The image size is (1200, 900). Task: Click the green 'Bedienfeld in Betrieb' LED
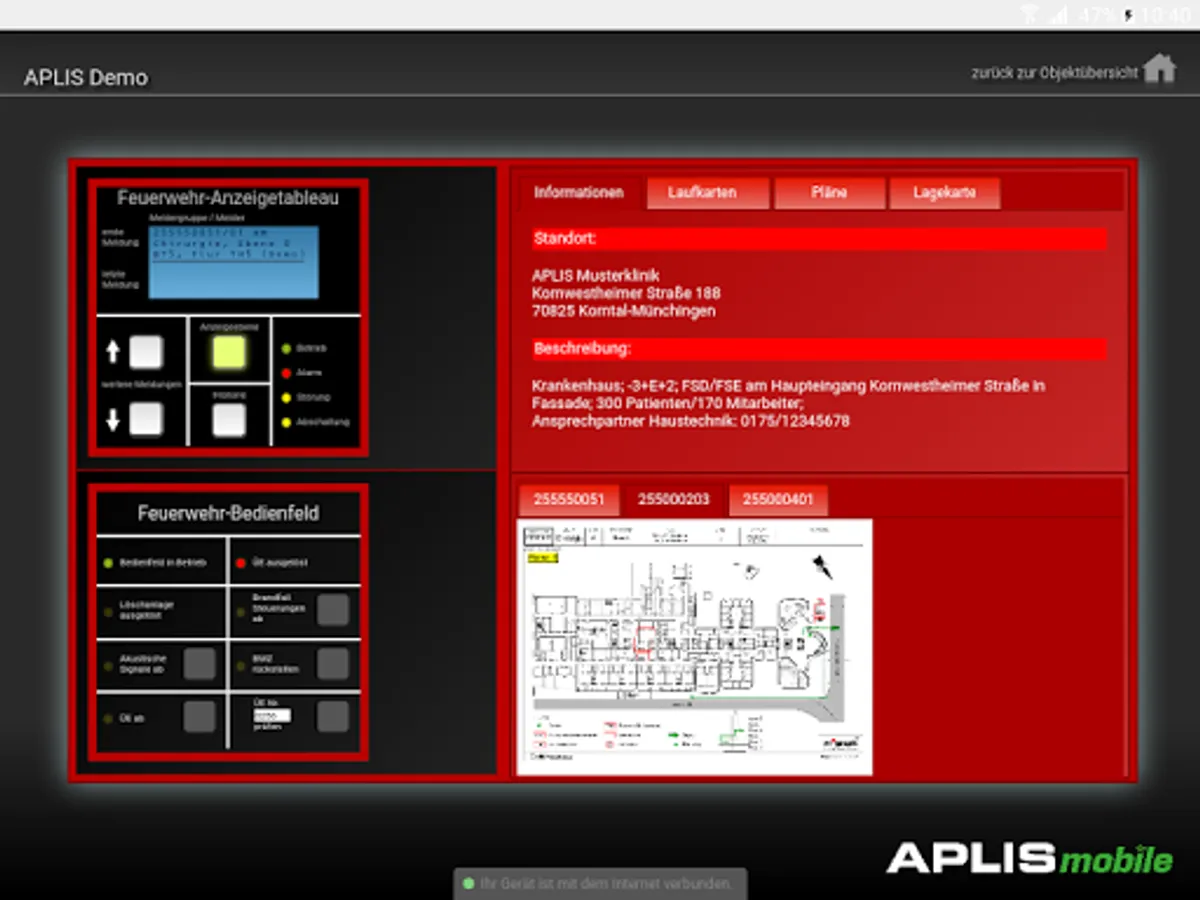click(x=108, y=563)
